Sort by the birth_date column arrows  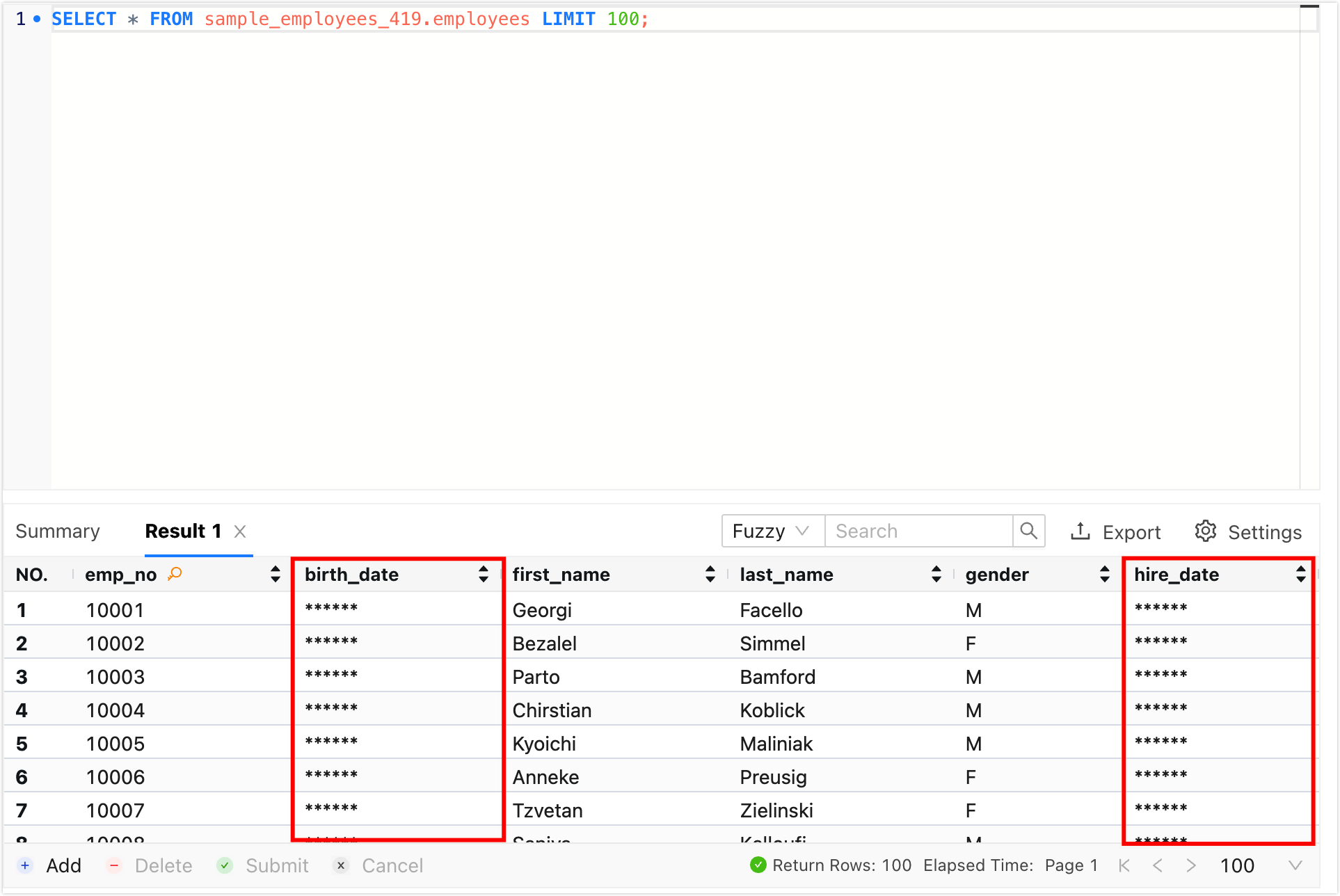[x=484, y=575]
